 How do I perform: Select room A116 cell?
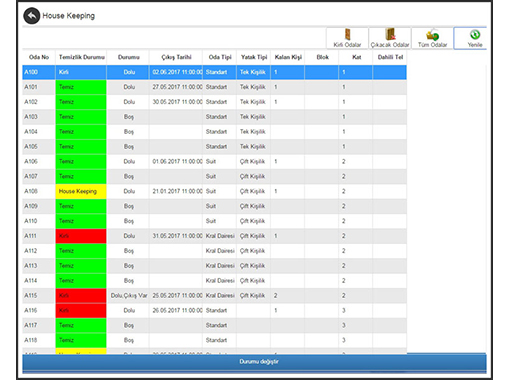pyautogui.click(x=39, y=311)
